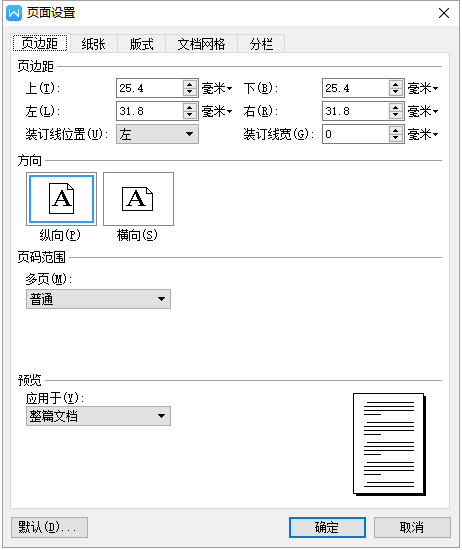Select the landscape orientation icon
Viewport: 462px width, 550px height.
pos(138,199)
